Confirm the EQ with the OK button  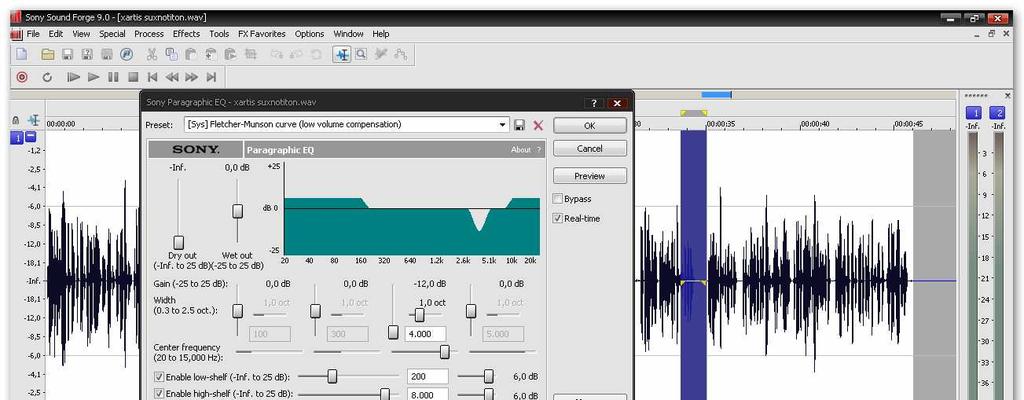tap(590, 125)
